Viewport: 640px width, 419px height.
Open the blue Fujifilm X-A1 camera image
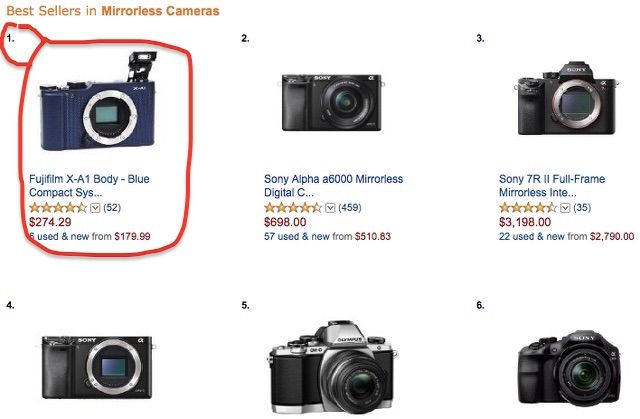(x=98, y=101)
